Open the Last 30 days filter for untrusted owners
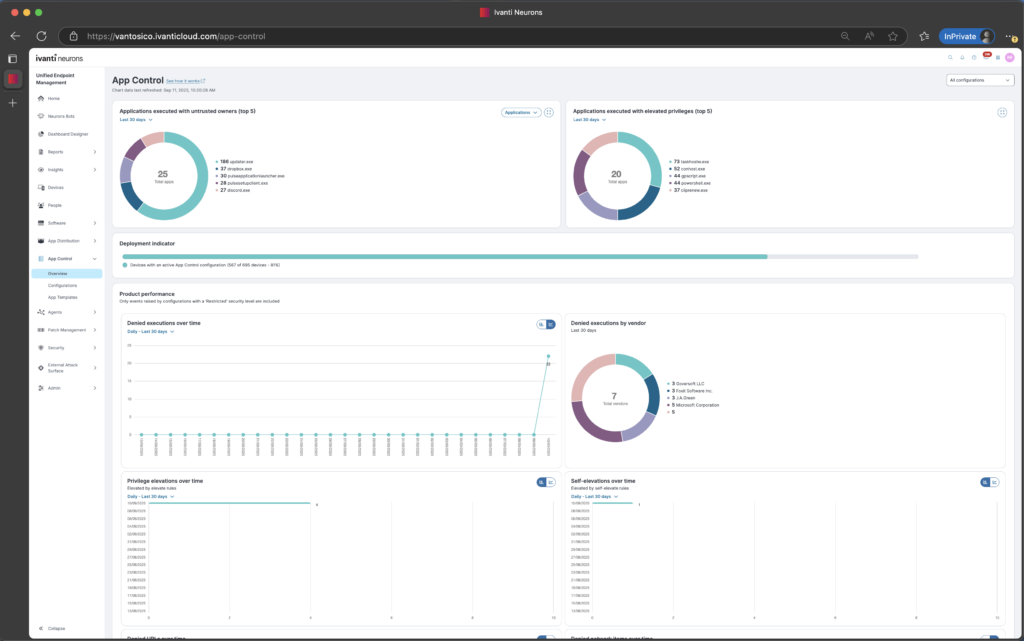This screenshot has height=641, width=1024. [136, 120]
